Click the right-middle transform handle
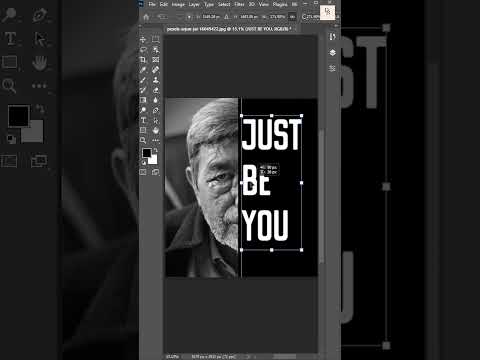 pyautogui.click(x=302, y=183)
